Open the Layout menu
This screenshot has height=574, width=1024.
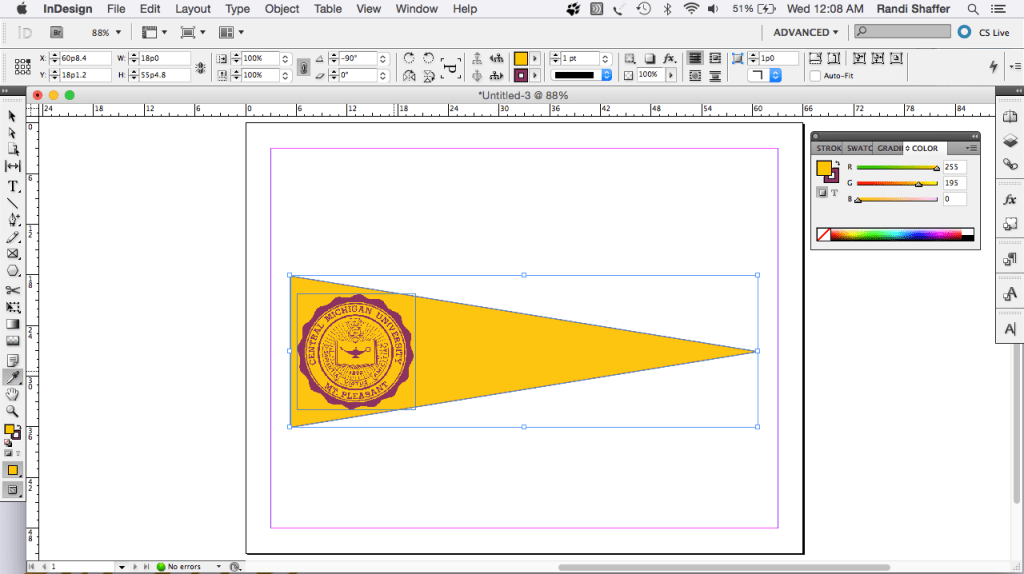coord(193,9)
